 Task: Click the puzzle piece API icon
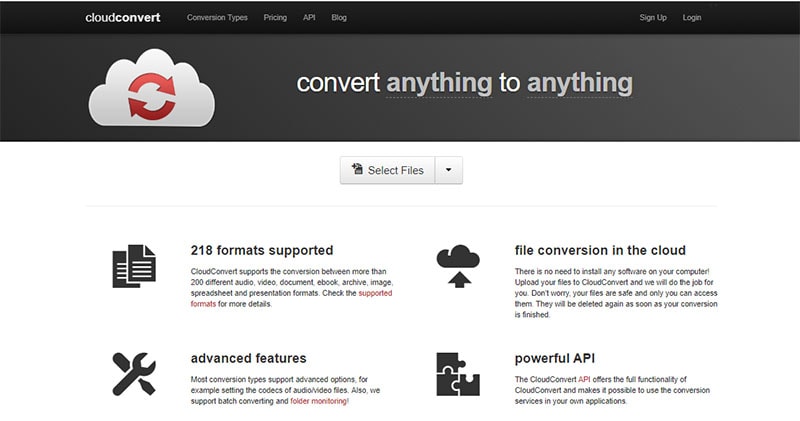(458, 374)
